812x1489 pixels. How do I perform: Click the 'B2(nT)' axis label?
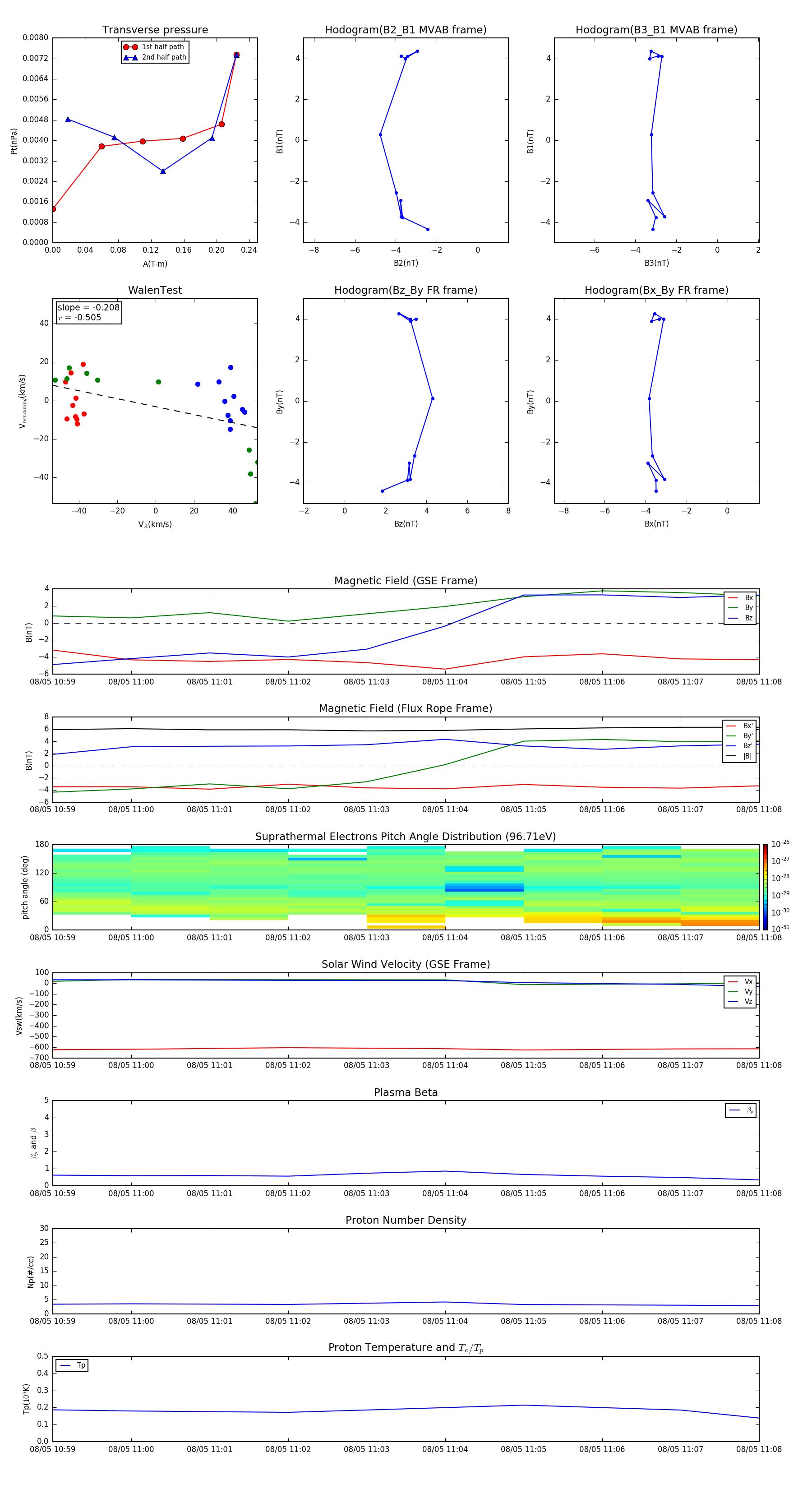click(x=406, y=263)
